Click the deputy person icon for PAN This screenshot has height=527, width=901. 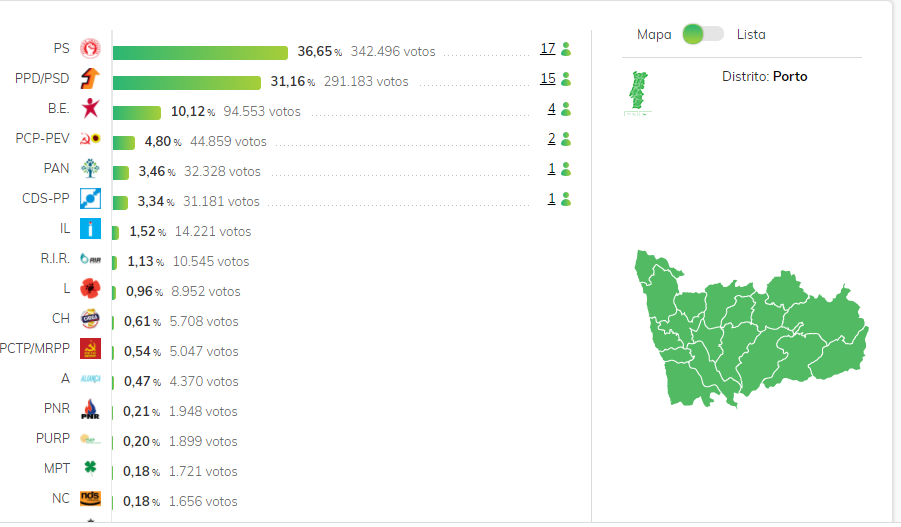pos(566,169)
